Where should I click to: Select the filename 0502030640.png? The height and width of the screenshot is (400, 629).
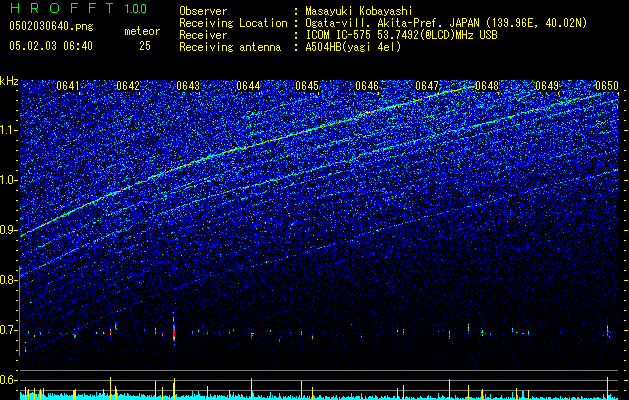pyautogui.click(x=51, y=27)
